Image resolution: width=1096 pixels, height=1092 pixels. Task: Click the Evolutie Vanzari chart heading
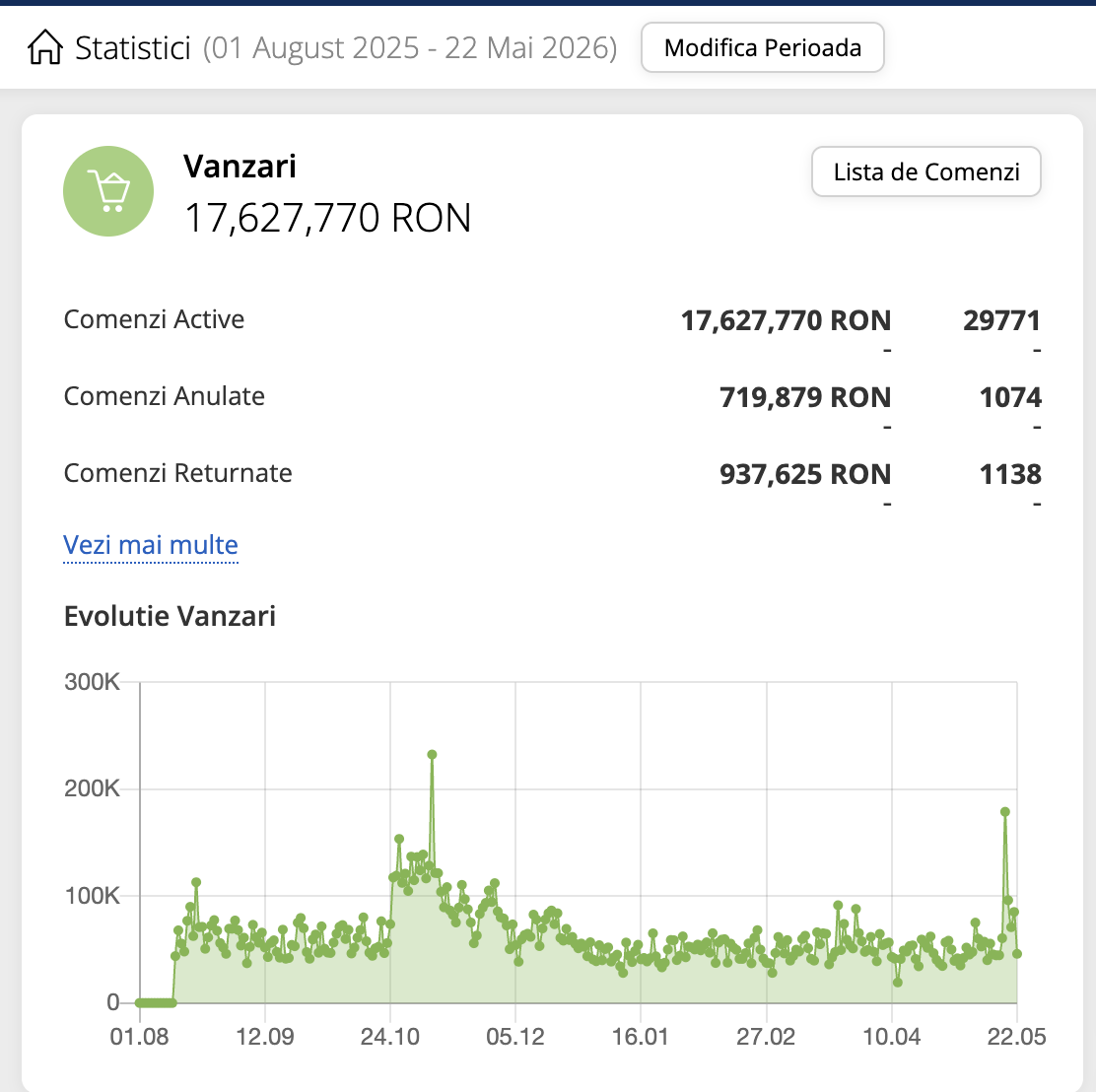point(170,616)
